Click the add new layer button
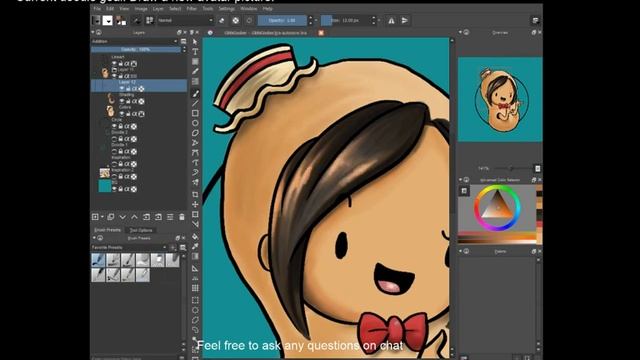The width and height of the screenshot is (640, 360). pyautogui.click(x=95, y=217)
